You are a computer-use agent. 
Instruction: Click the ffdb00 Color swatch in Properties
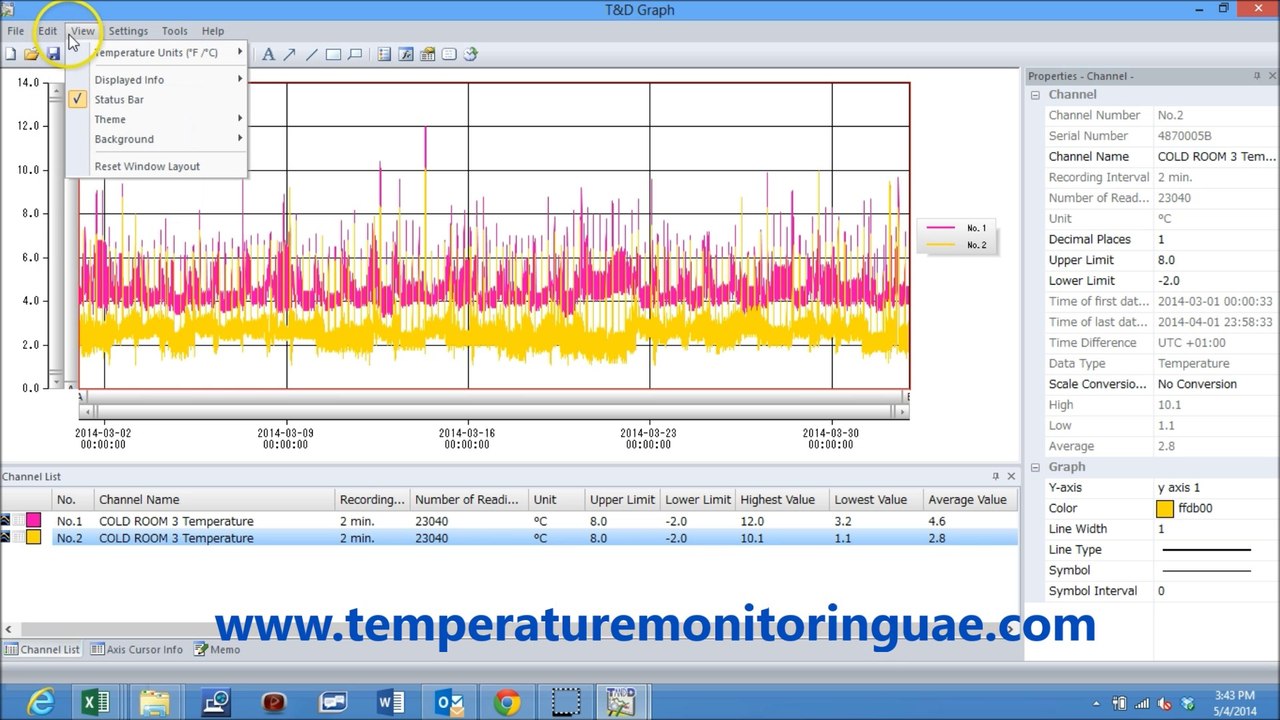tap(1164, 508)
